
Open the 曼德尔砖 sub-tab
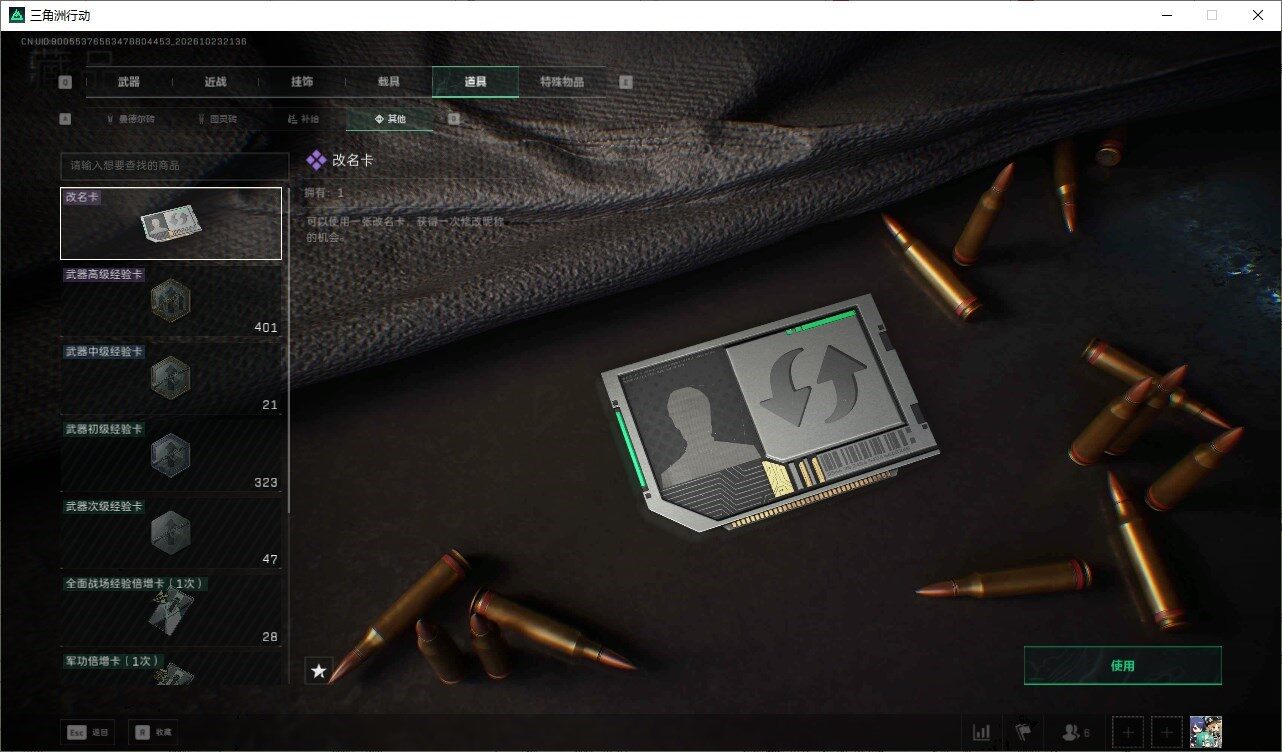click(x=130, y=119)
